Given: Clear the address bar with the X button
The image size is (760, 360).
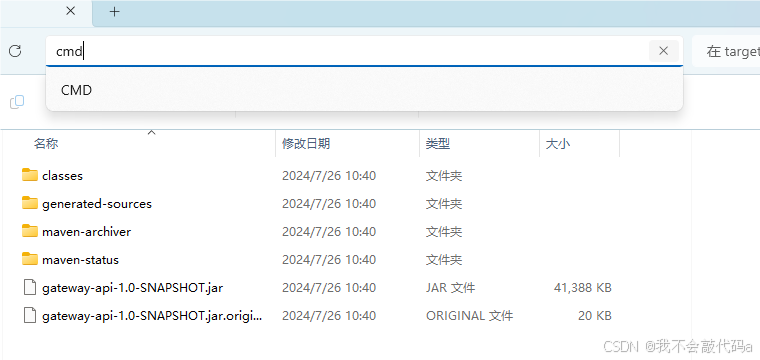Looking at the screenshot, I should tap(664, 51).
